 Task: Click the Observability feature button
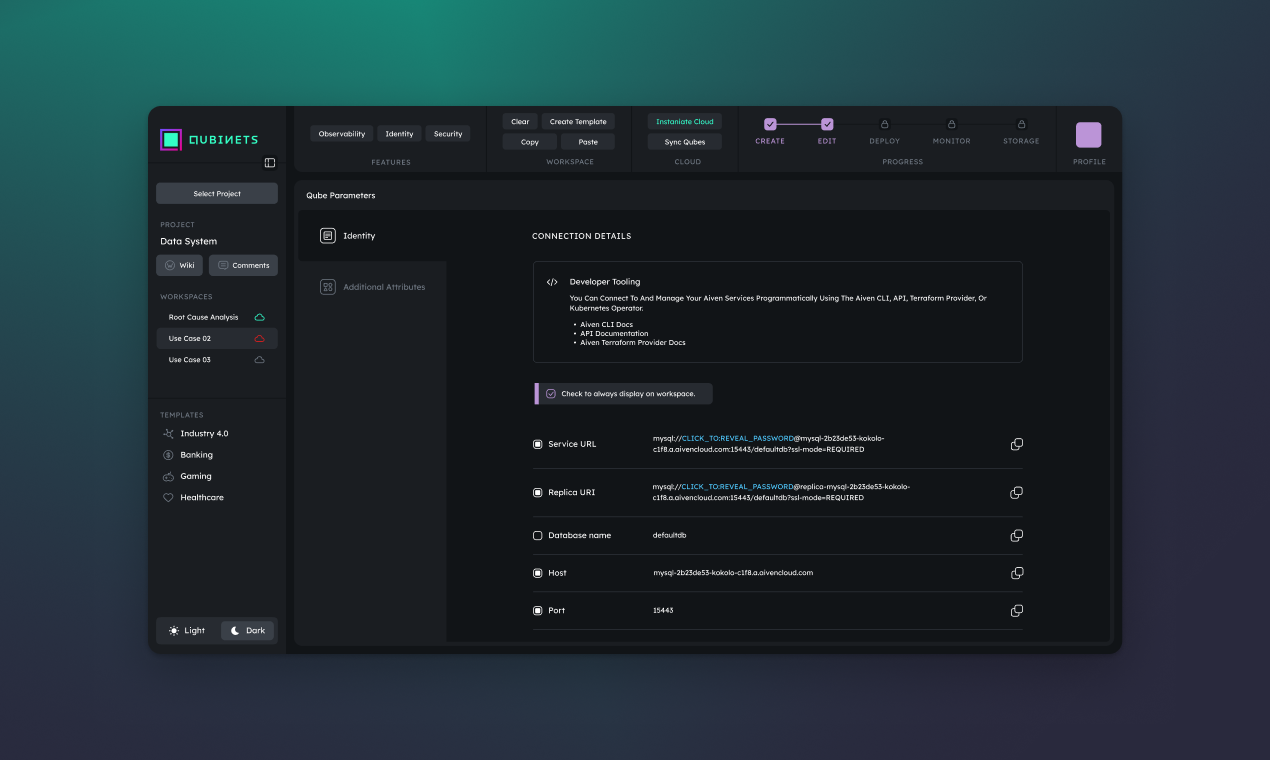(x=342, y=134)
